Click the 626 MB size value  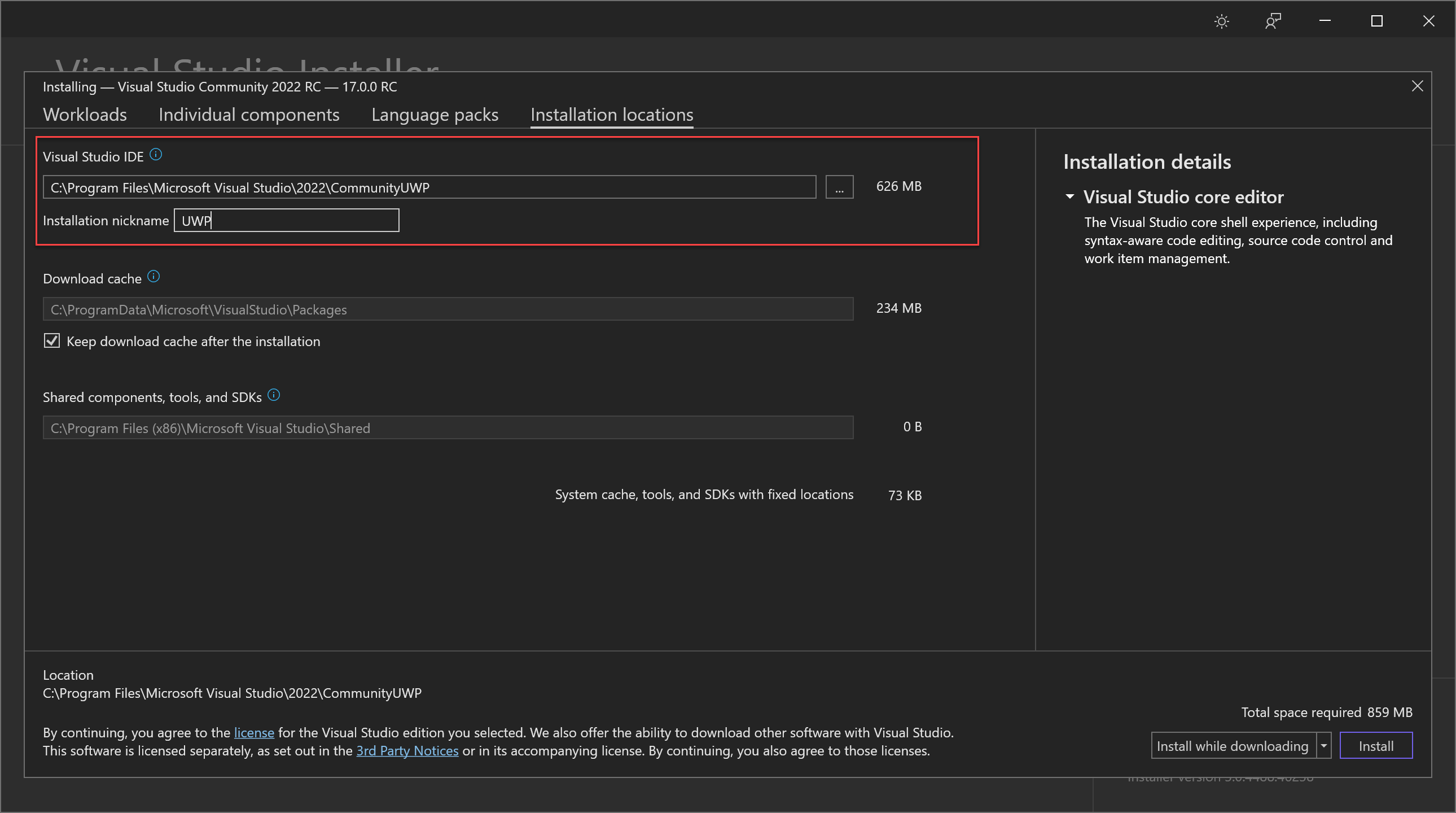(898, 186)
